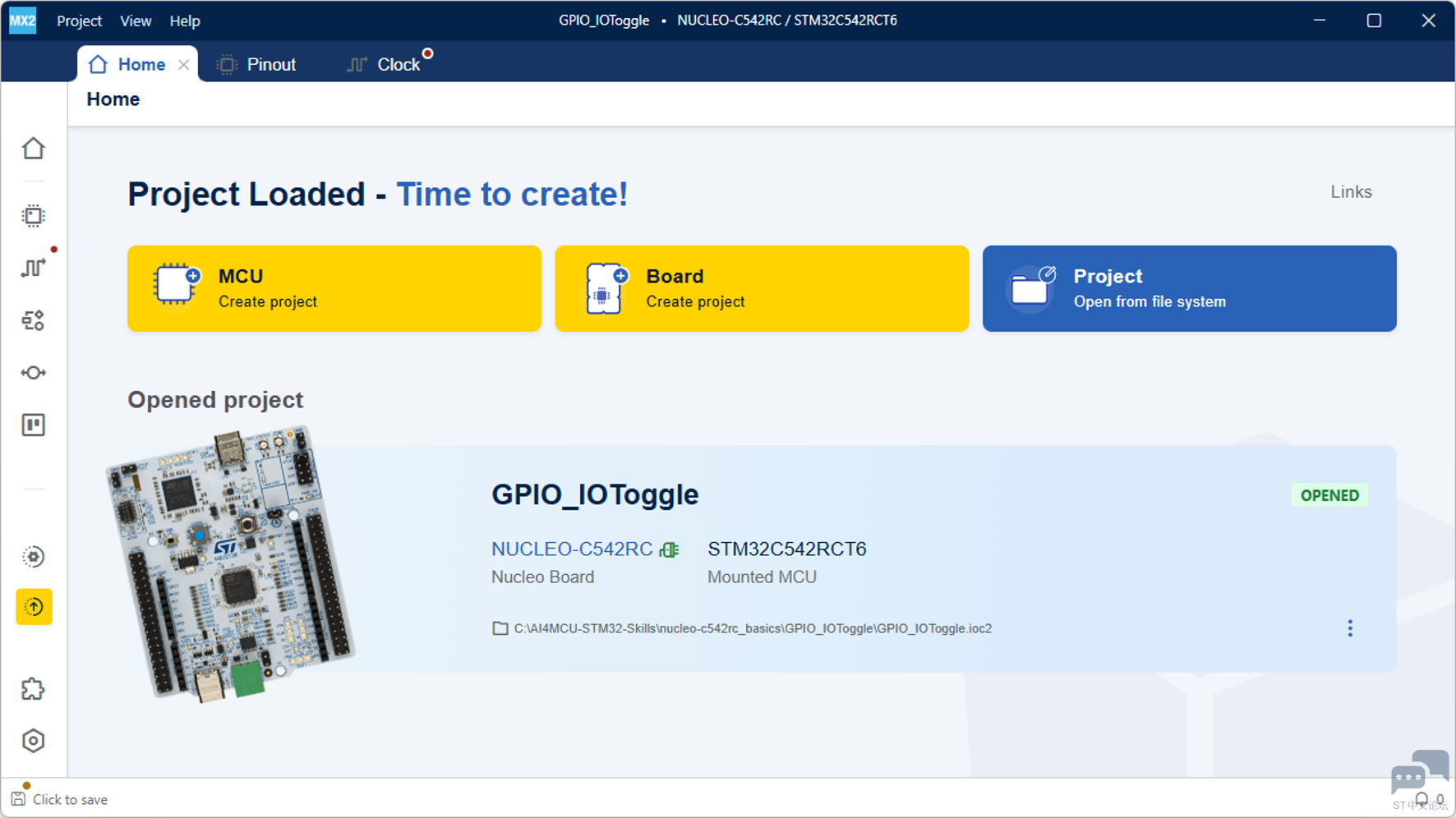The image size is (1456, 818).
Task: Click the Nucleo board thumbnail image
Action: click(x=229, y=563)
